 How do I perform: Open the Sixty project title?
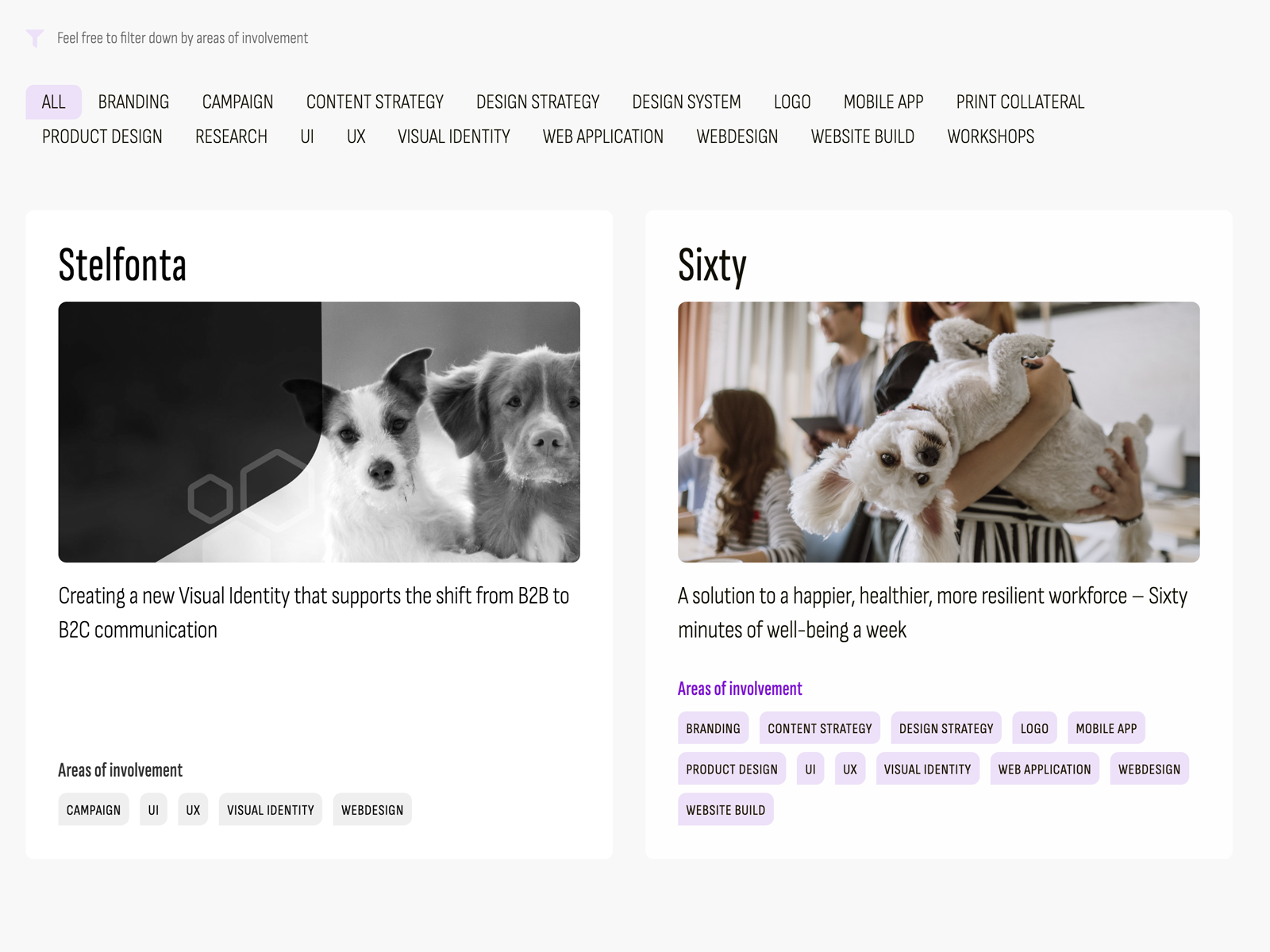click(712, 266)
